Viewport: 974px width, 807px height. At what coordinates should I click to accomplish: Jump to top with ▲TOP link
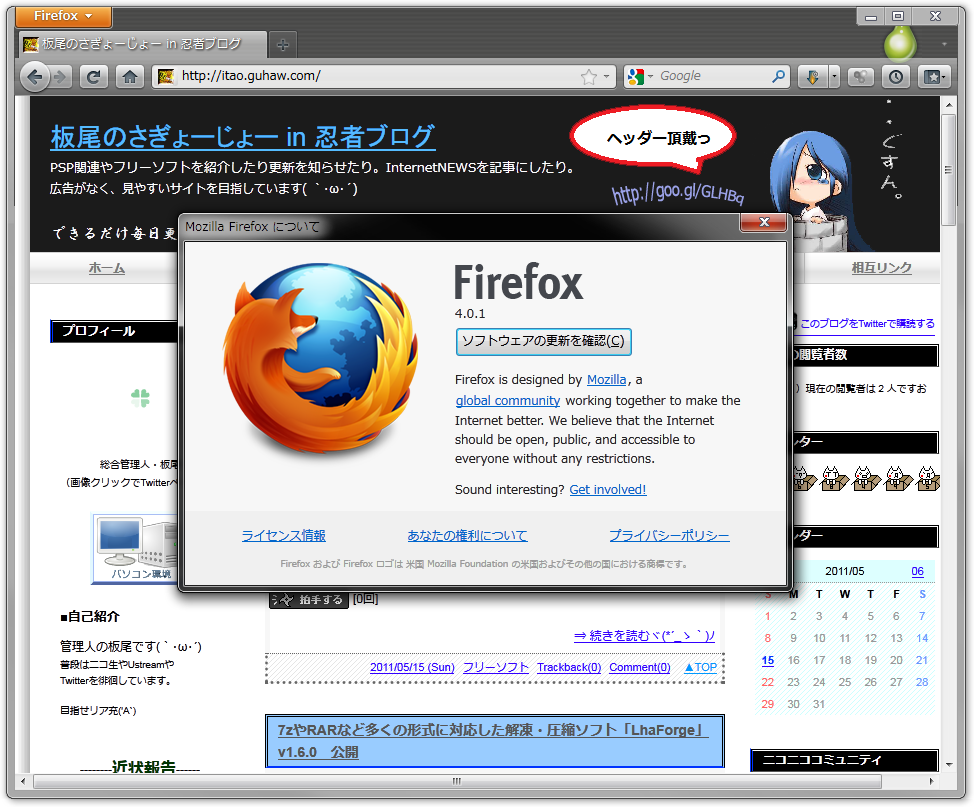[701, 667]
